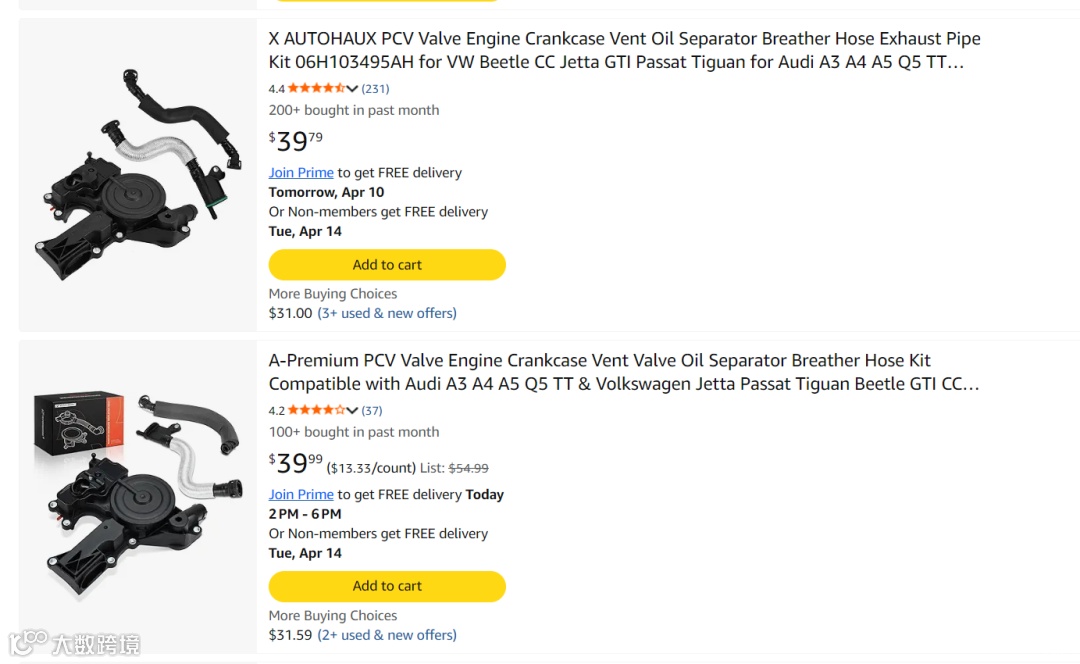Click Join Prime link above Tomorrow, Apr 10
Image resolution: width=1080 pixels, height=664 pixels.
click(301, 172)
